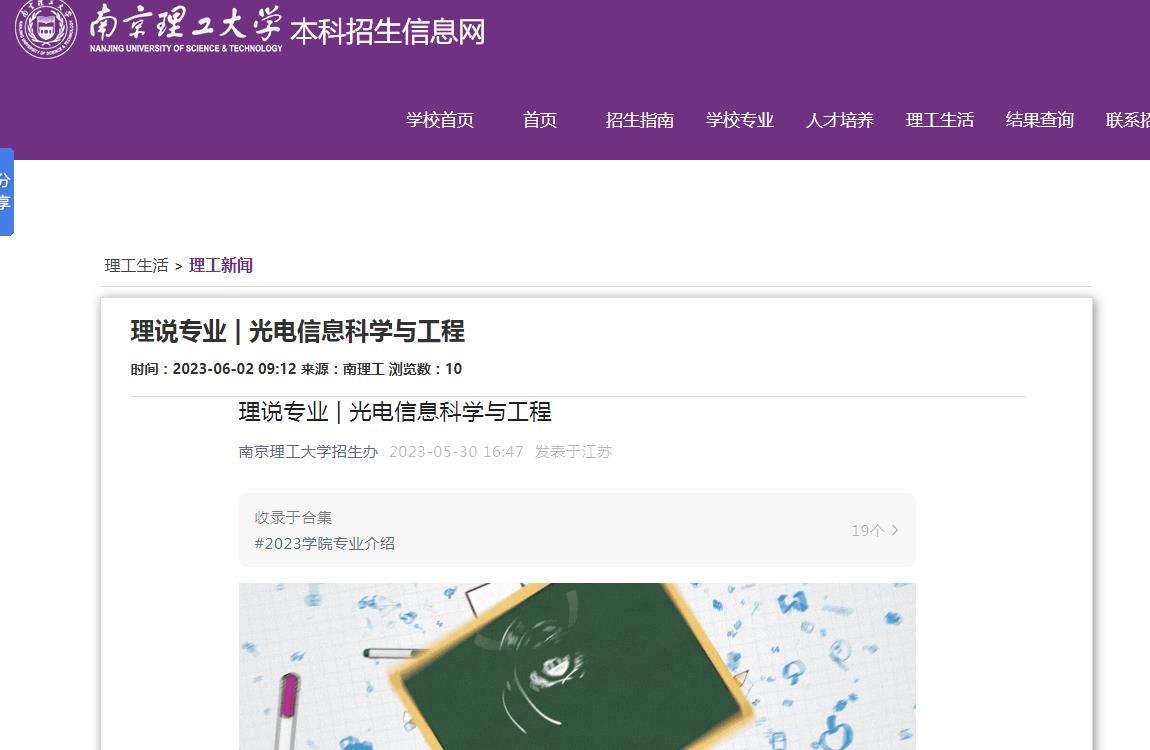Click the 理工生活 breadcrumb link
The width and height of the screenshot is (1150, 750).
click(136, 265)
